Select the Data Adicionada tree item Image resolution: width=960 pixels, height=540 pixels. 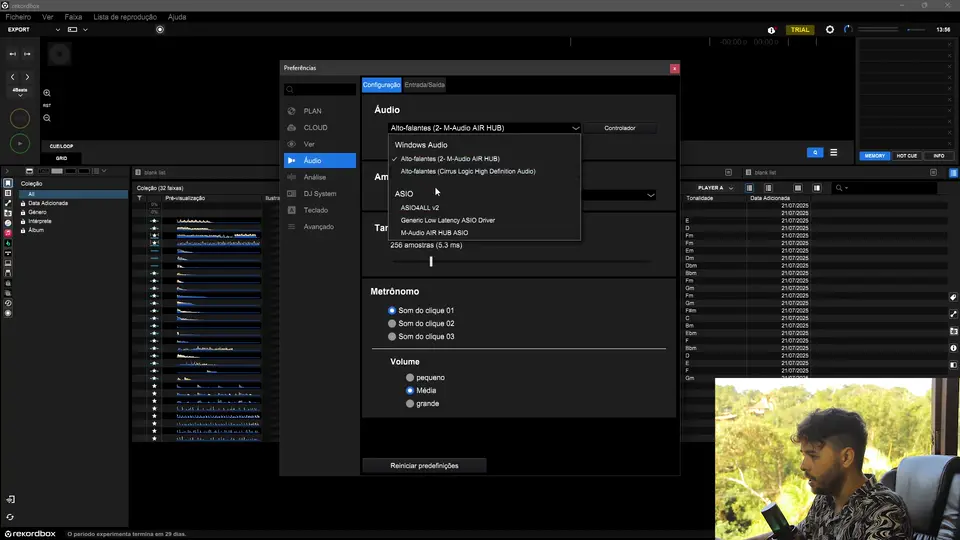point(48,203)
